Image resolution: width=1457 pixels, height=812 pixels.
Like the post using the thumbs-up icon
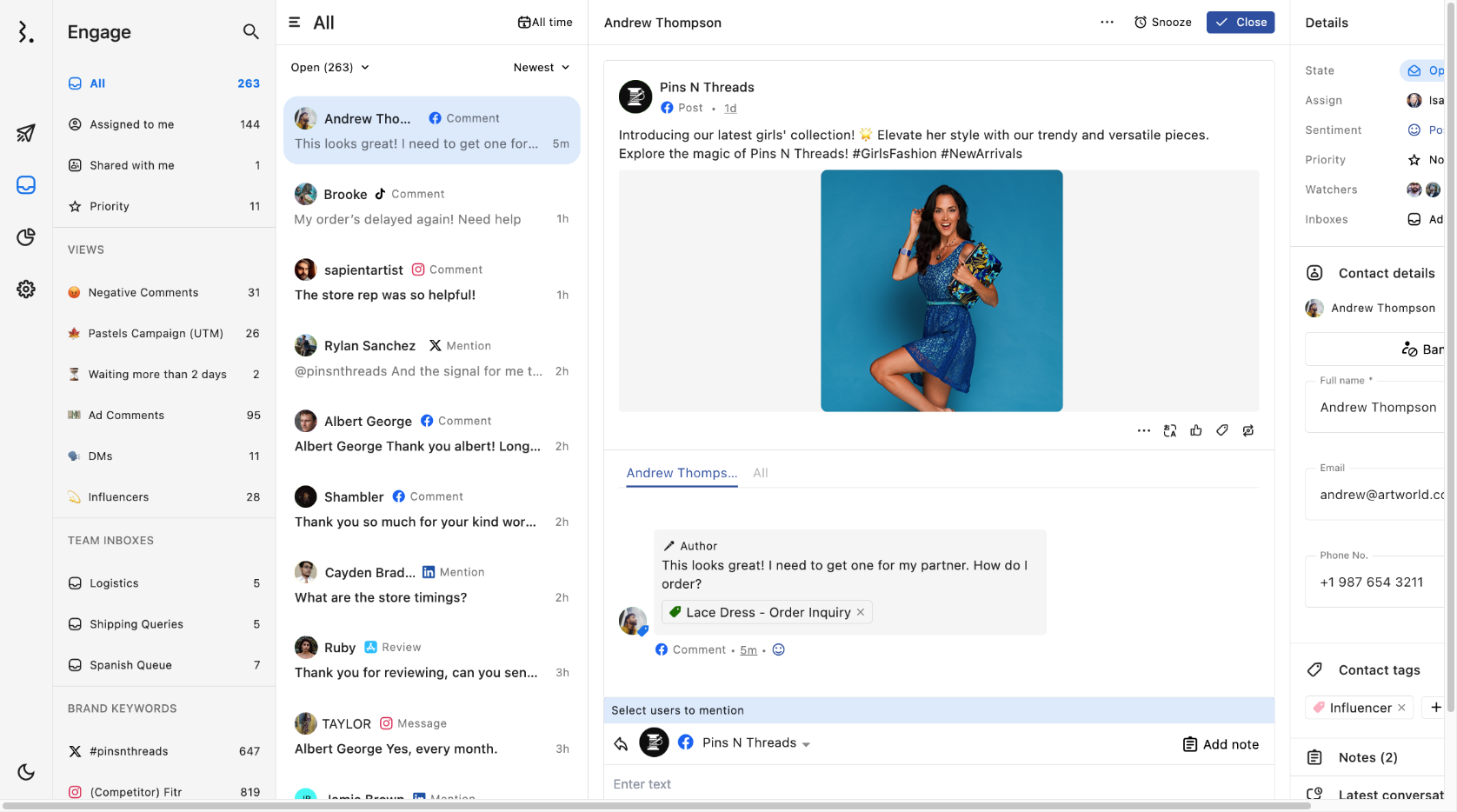1196,430
